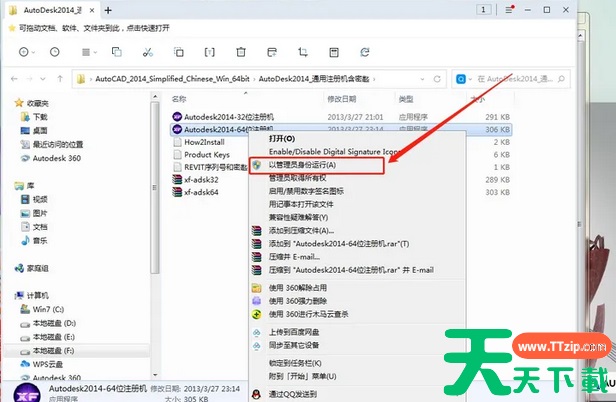The image size is (616, 402).
Task: Sort by the 名称 column header
Action: [179, 99]
